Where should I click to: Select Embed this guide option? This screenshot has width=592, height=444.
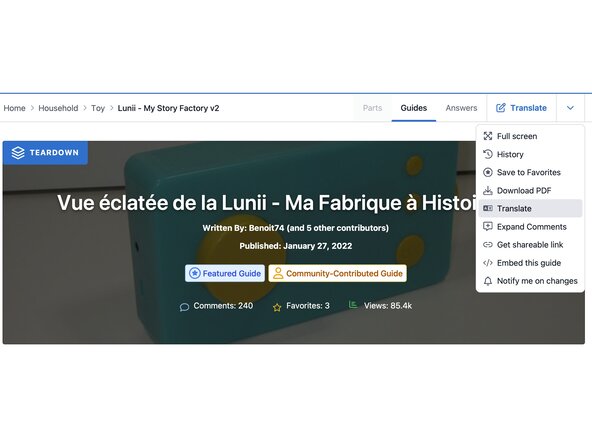pos(530,263)
